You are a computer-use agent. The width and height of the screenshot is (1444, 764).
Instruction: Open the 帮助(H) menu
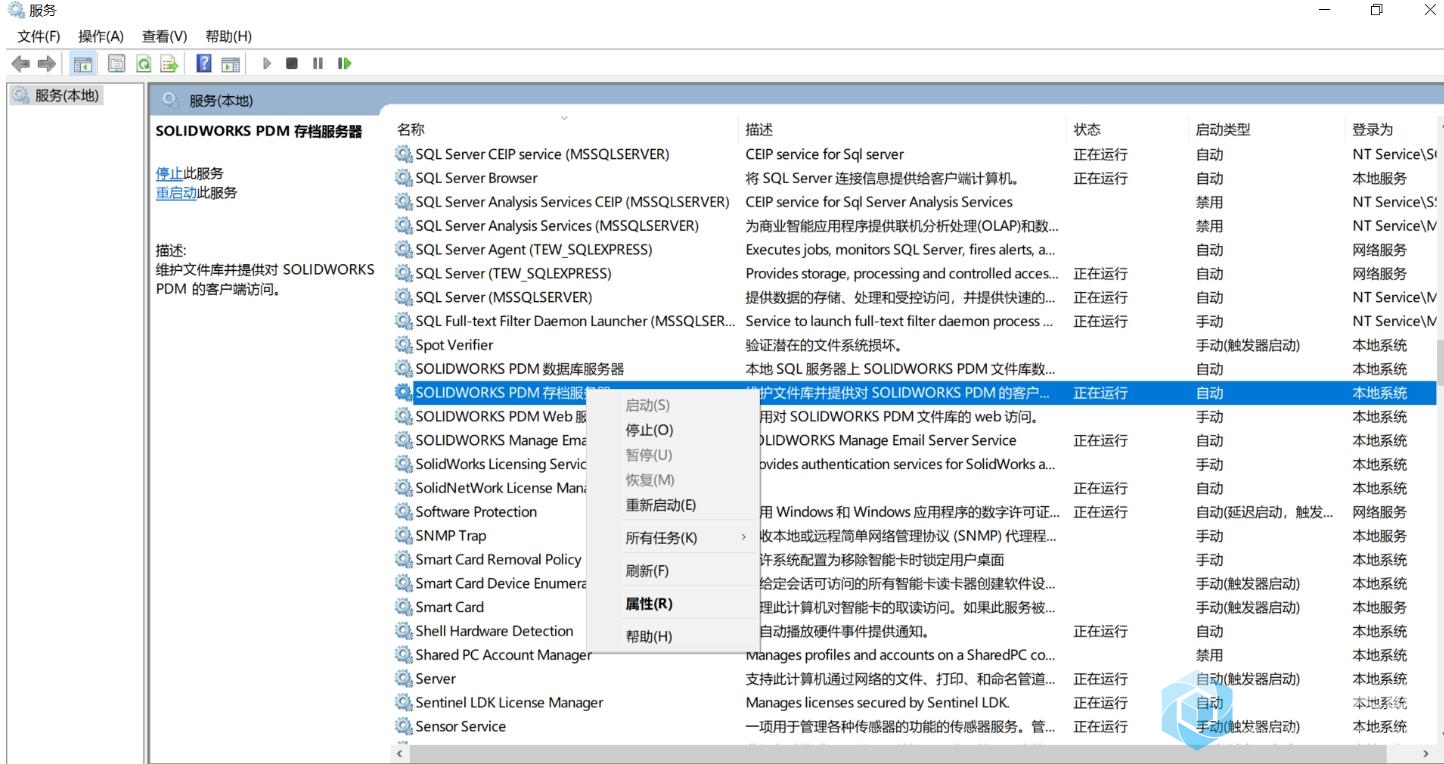point(228,36)
